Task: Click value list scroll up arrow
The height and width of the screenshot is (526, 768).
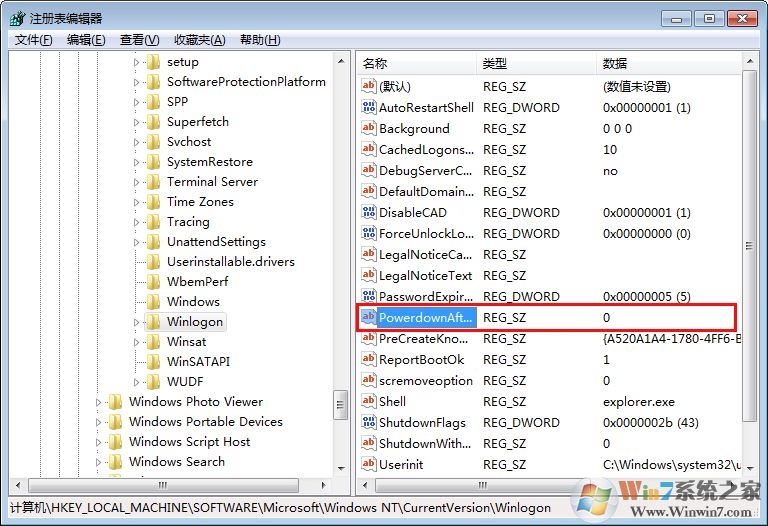Action: 749,62
